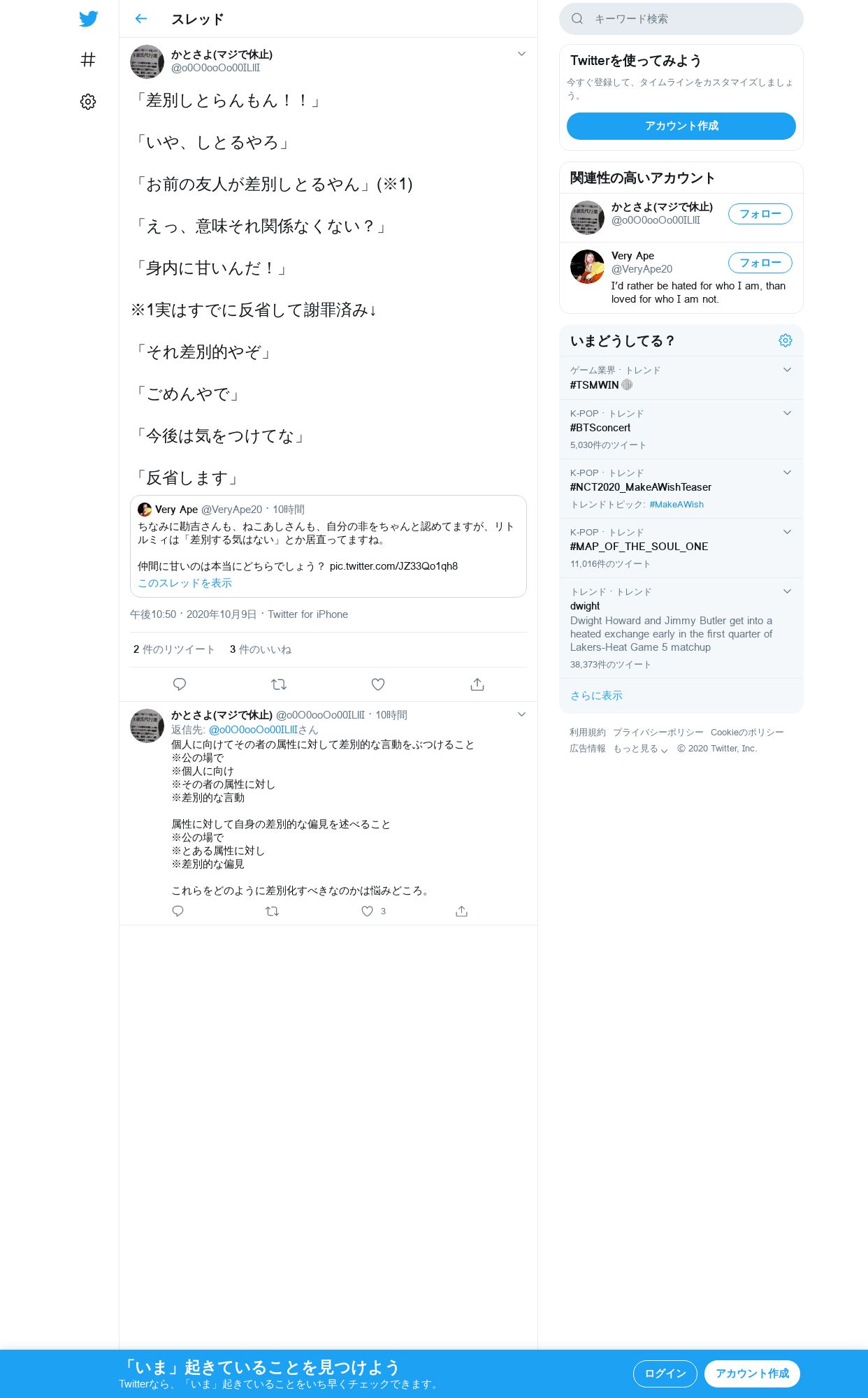Screen dimensions: 868x1398
Task: Reply to the main tweet
Action: click(180, 684)
